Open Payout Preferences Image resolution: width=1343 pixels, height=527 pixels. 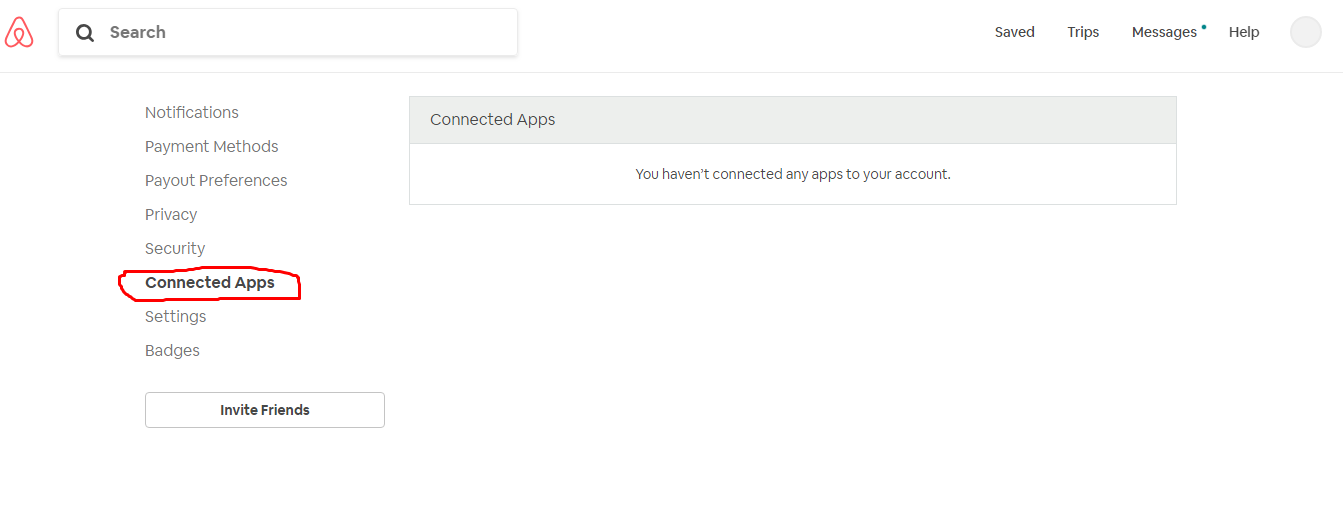tap(216, 180)
